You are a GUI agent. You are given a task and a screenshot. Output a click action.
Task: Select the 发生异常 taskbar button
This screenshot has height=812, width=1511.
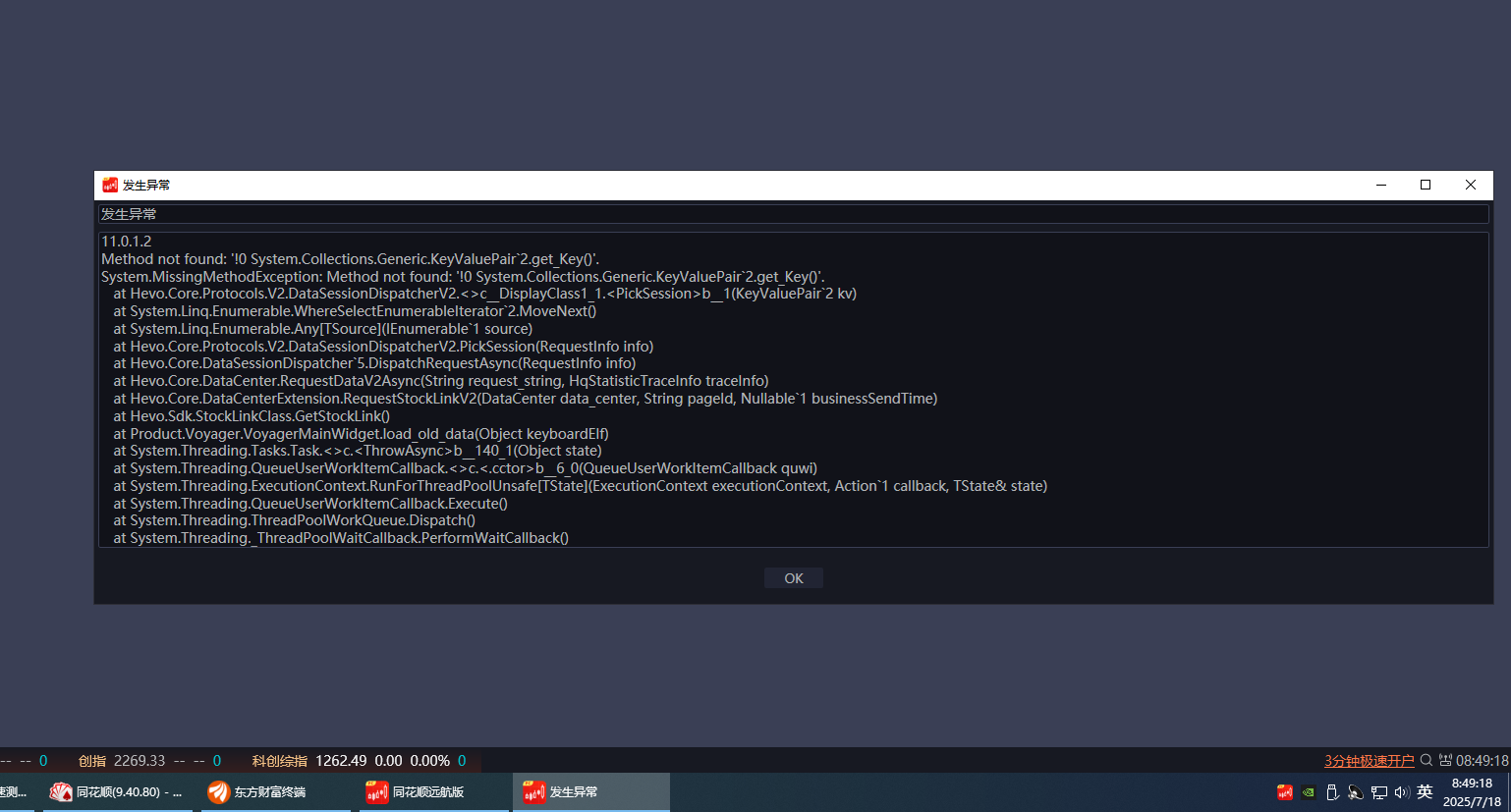click(590, 791)
